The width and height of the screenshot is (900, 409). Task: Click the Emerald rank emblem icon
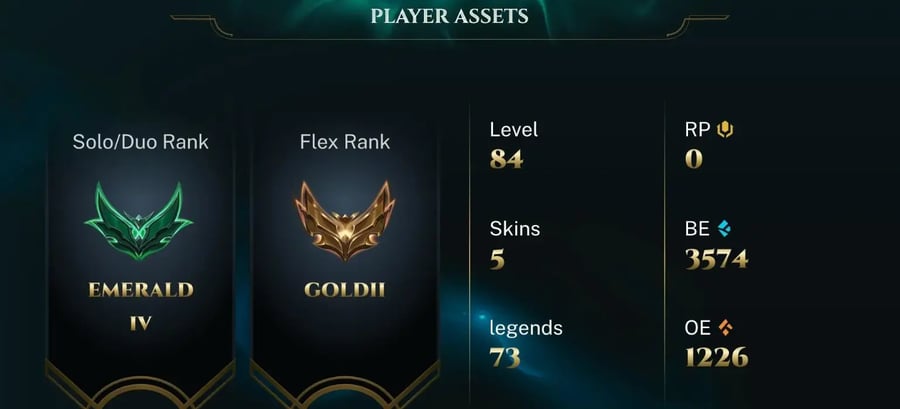click(x=139, y=220)
